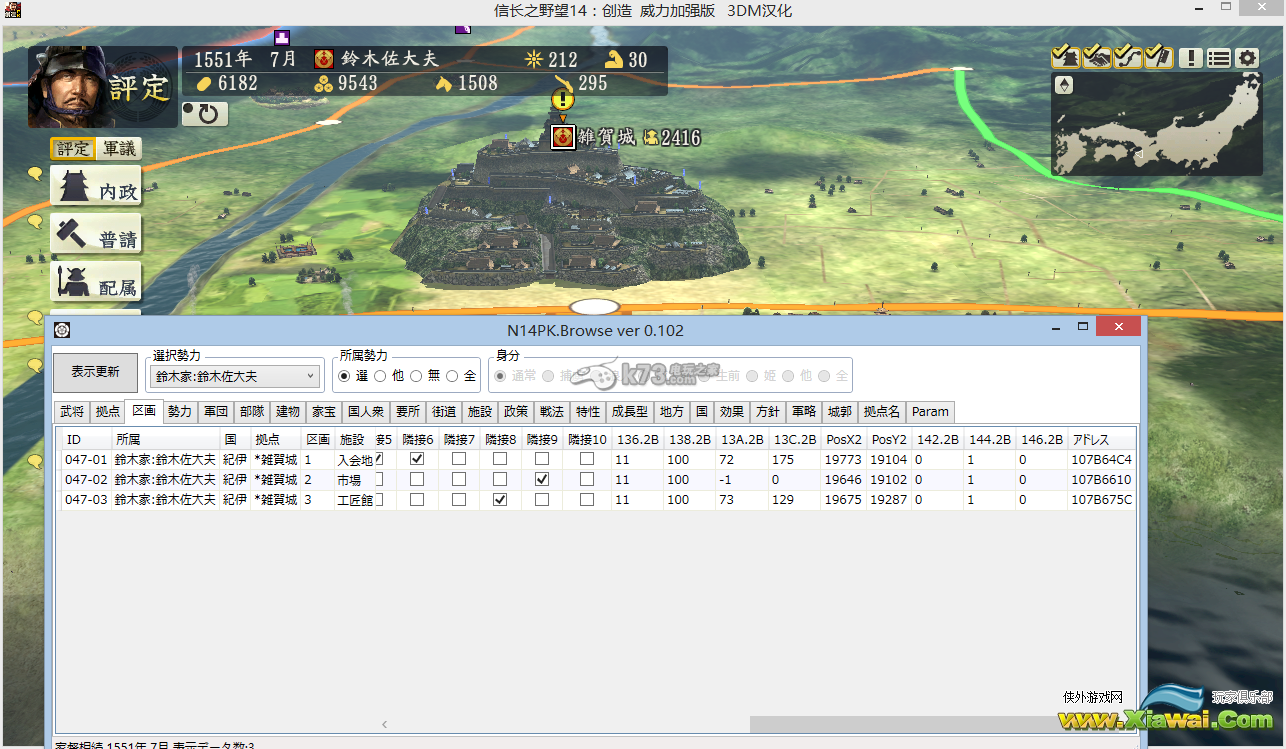Viewport: 1286px width, 749px height.
Task: Click the 鈴木佐大夫 clan crest in status bar
Action: coord(324,59)
